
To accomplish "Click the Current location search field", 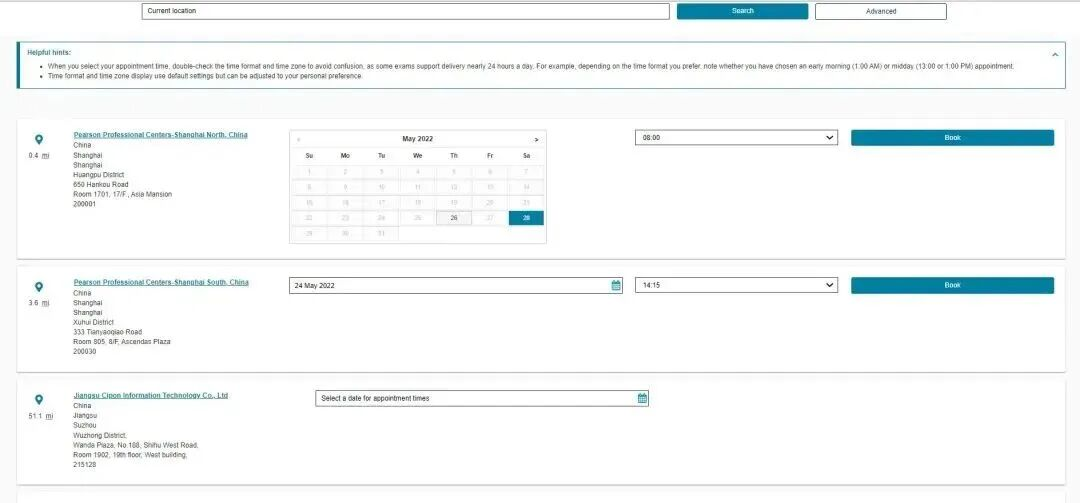I will click(405, 11).
